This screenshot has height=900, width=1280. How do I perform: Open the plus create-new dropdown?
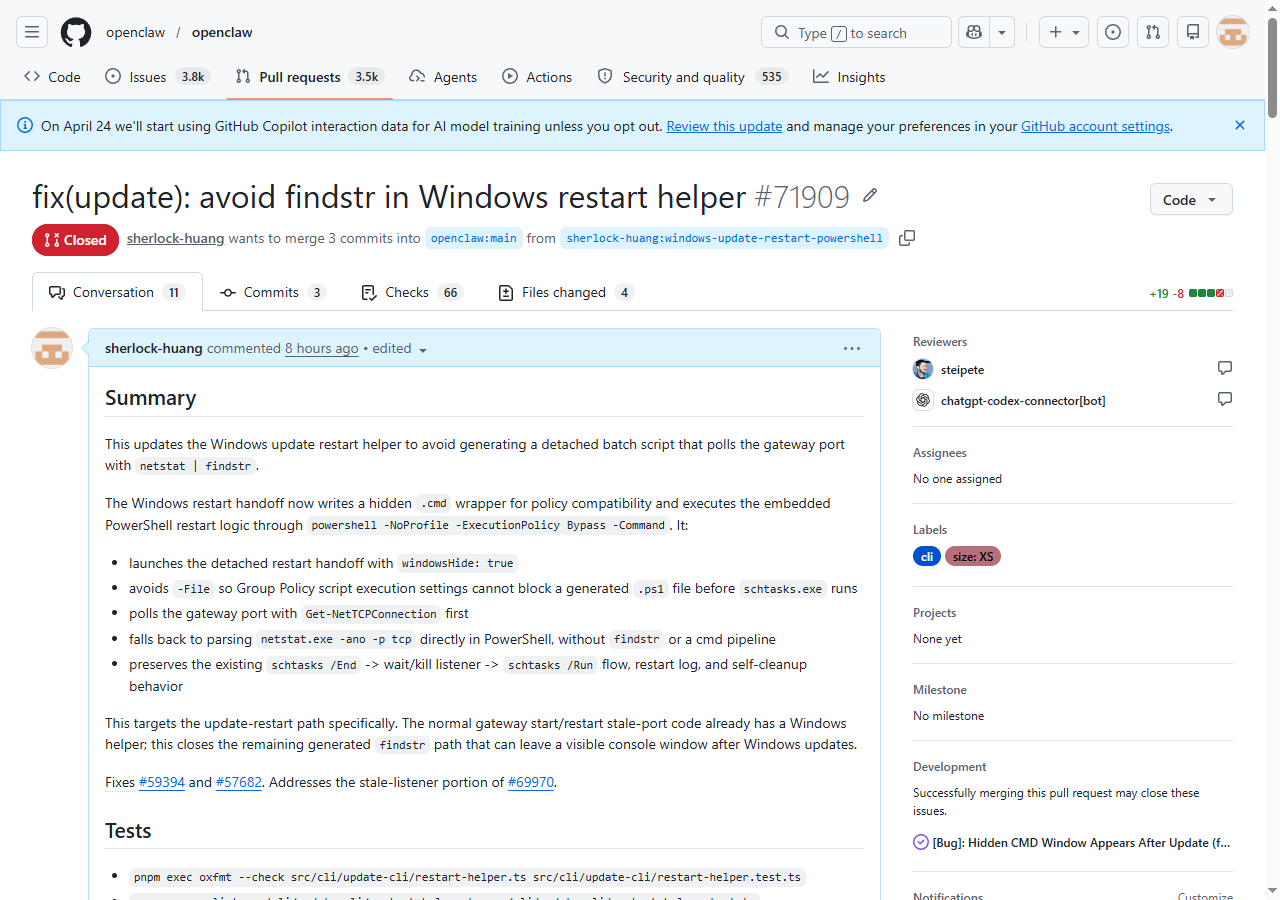(1064, 32)
